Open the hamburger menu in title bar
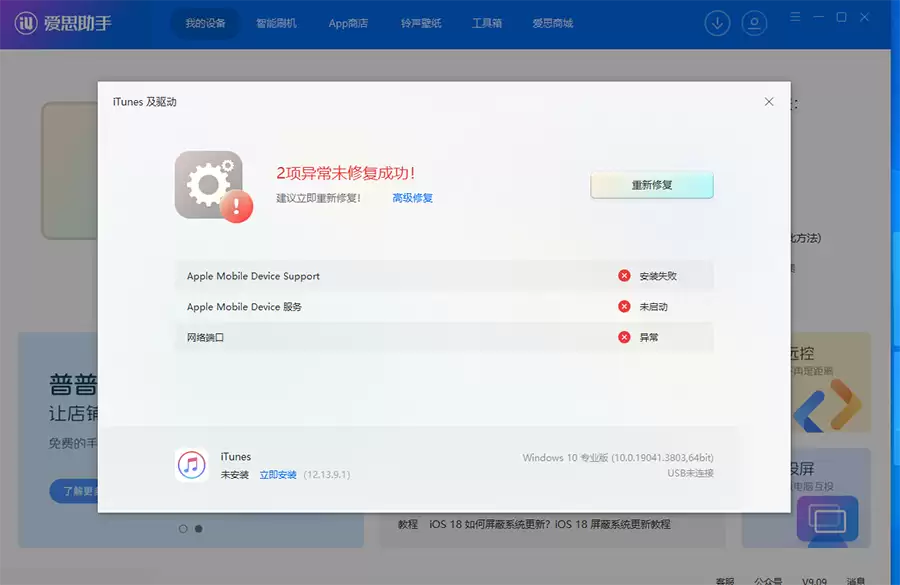Screen dimensions: 900x585 pyautogui.click(x=795, y=17)
